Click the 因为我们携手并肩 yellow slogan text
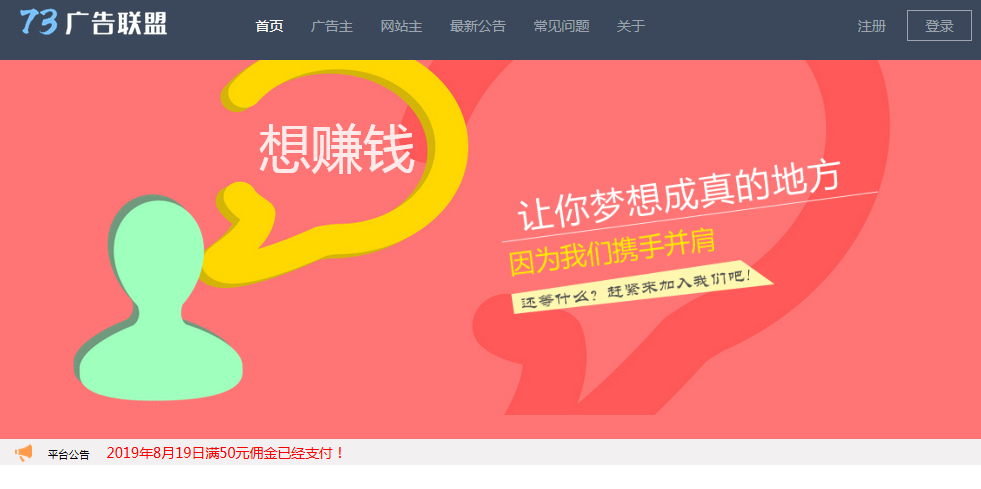Image resolution: width=981 pixels, height=489 pixels. coord(611,253)
